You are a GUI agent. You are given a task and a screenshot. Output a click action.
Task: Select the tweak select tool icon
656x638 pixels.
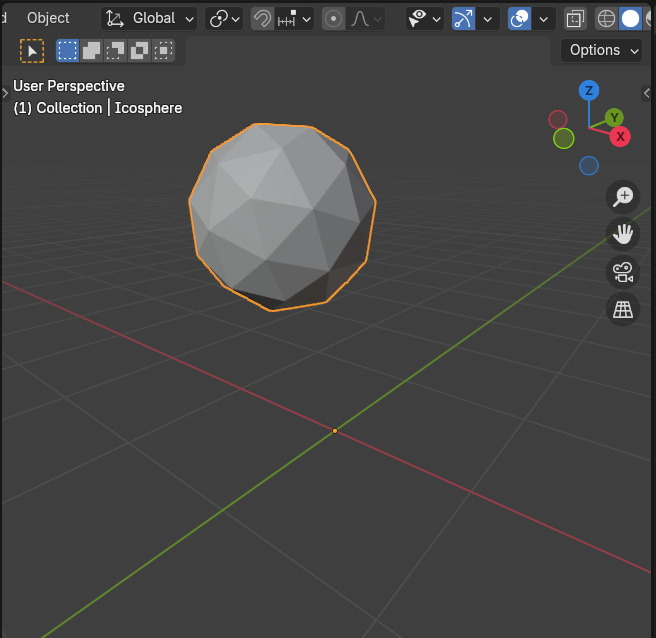[x=32, y=51]
